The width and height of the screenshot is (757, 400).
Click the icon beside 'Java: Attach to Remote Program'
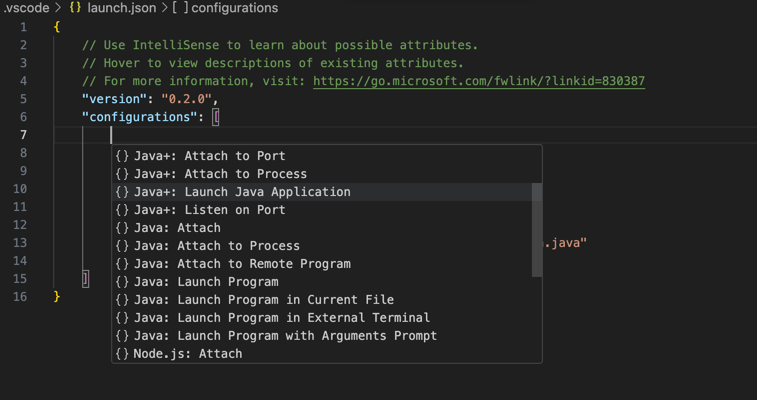click(122, 264)
